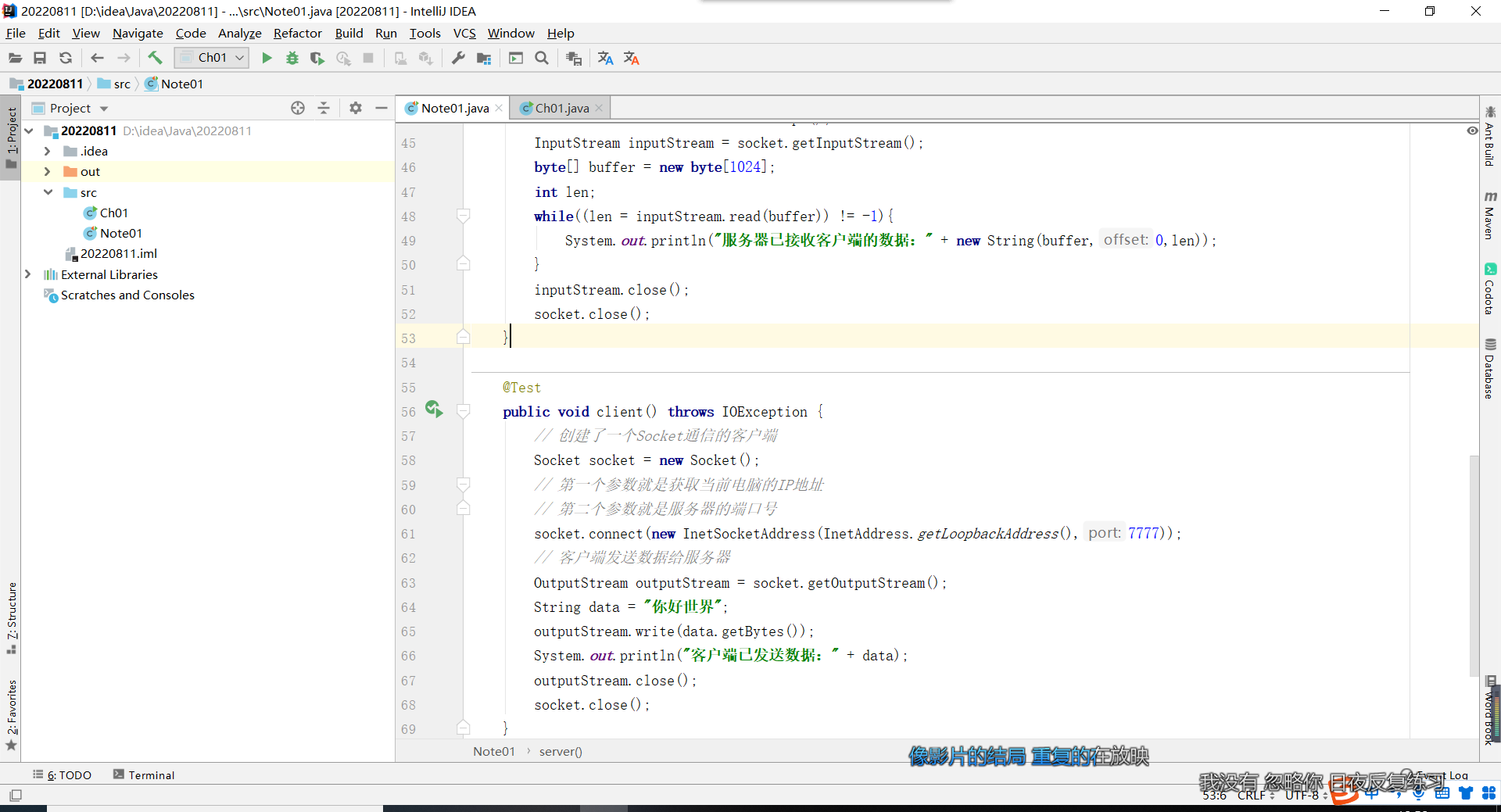Click the Save All disk icon
1501x812 pixels.
pos(40,58)
